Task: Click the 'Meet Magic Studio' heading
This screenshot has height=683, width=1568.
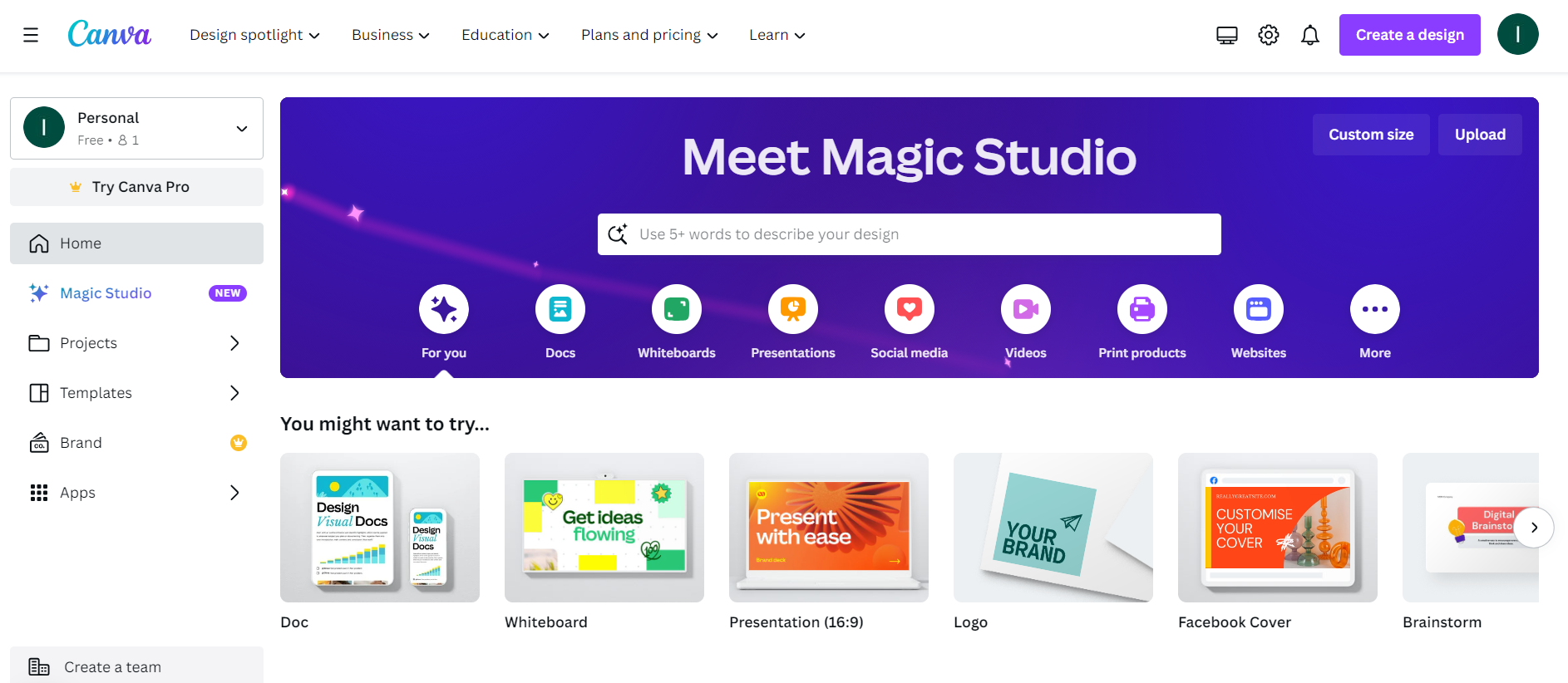Action: 910,157
